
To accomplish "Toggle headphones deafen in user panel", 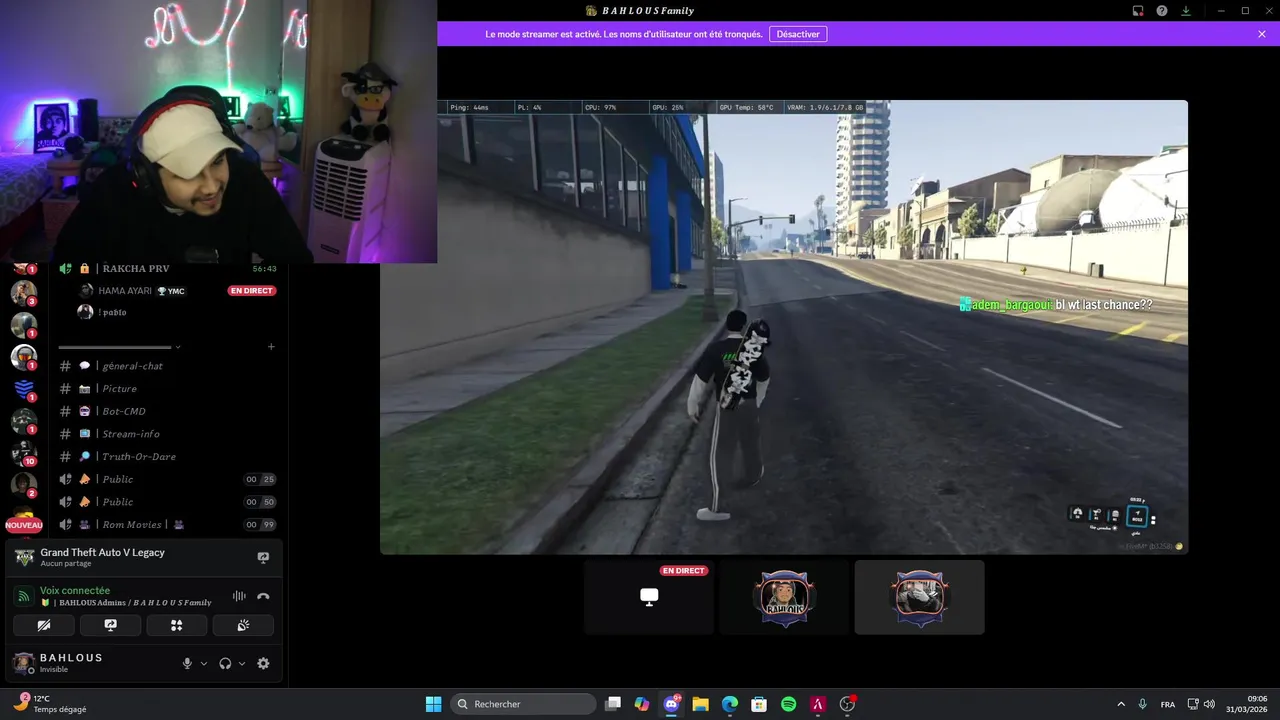I will click(225, 663).
